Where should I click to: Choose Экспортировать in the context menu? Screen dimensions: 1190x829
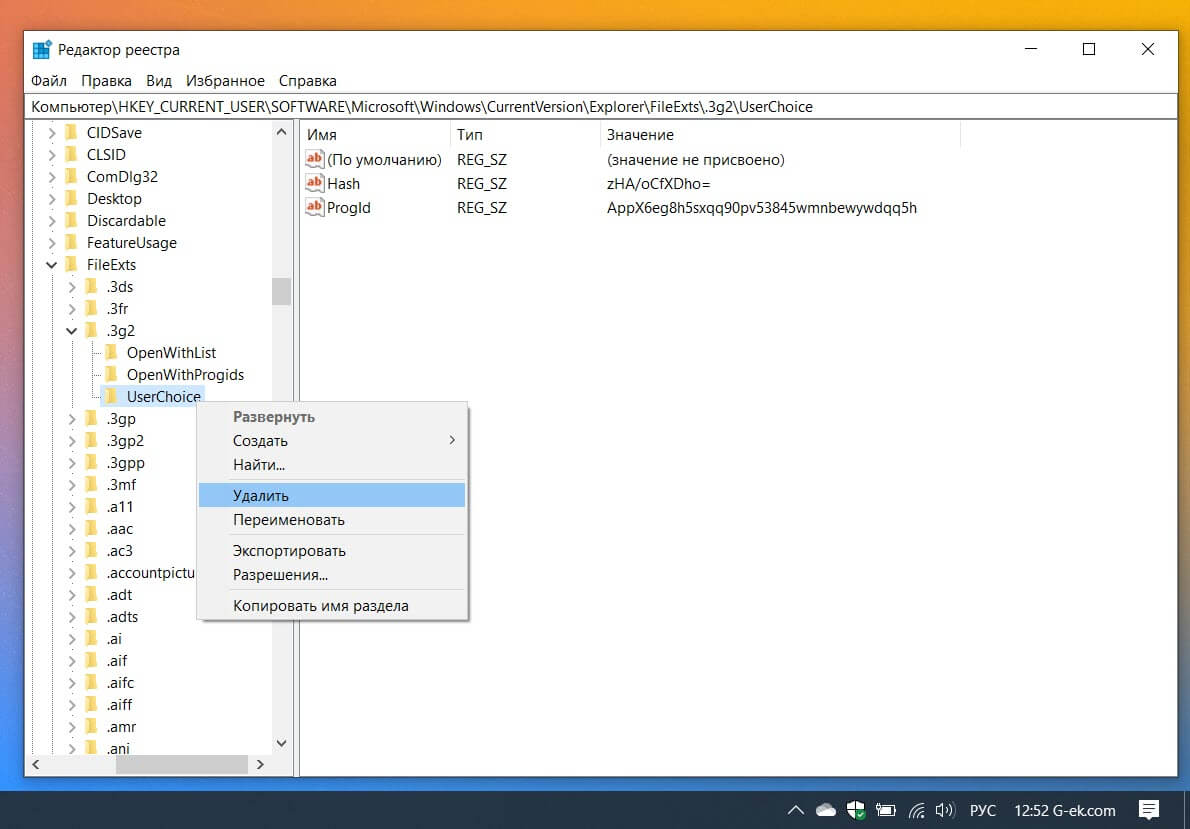[332, 550]
